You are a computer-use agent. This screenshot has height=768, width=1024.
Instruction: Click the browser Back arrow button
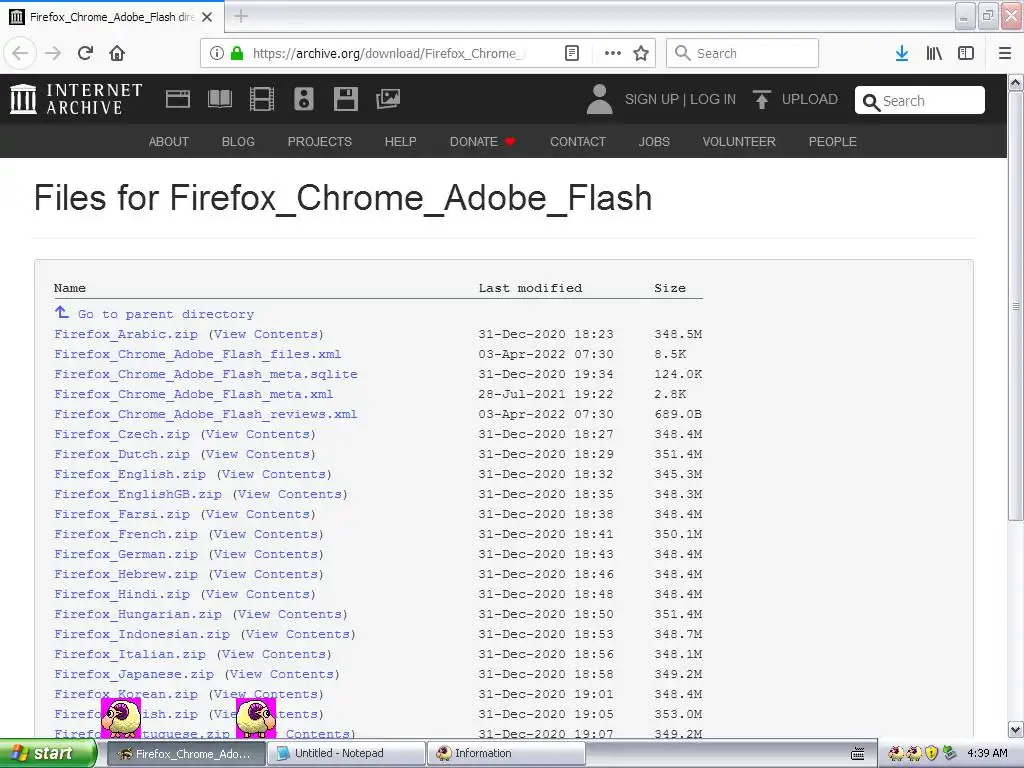(x=20, y=53)
